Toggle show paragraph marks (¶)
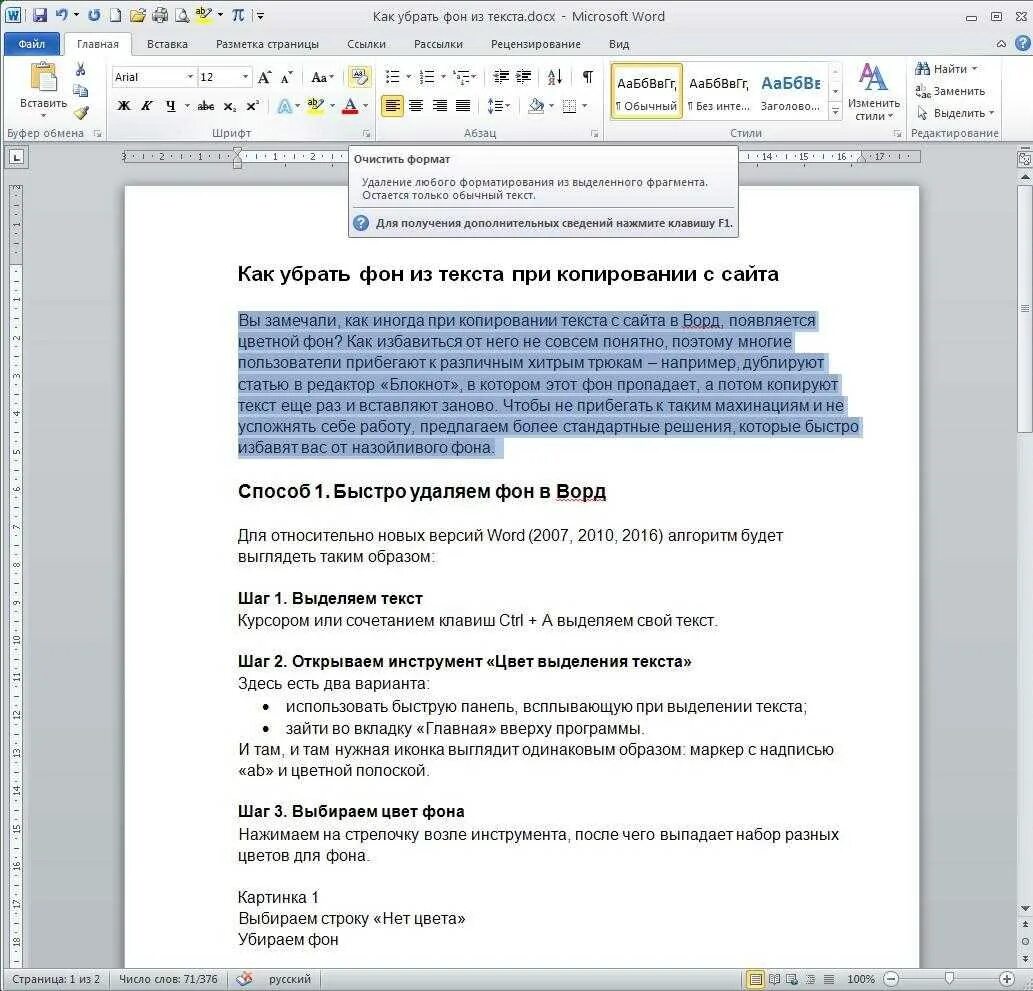This screenshot has width=1033, height=991. [x=588, y=77]
